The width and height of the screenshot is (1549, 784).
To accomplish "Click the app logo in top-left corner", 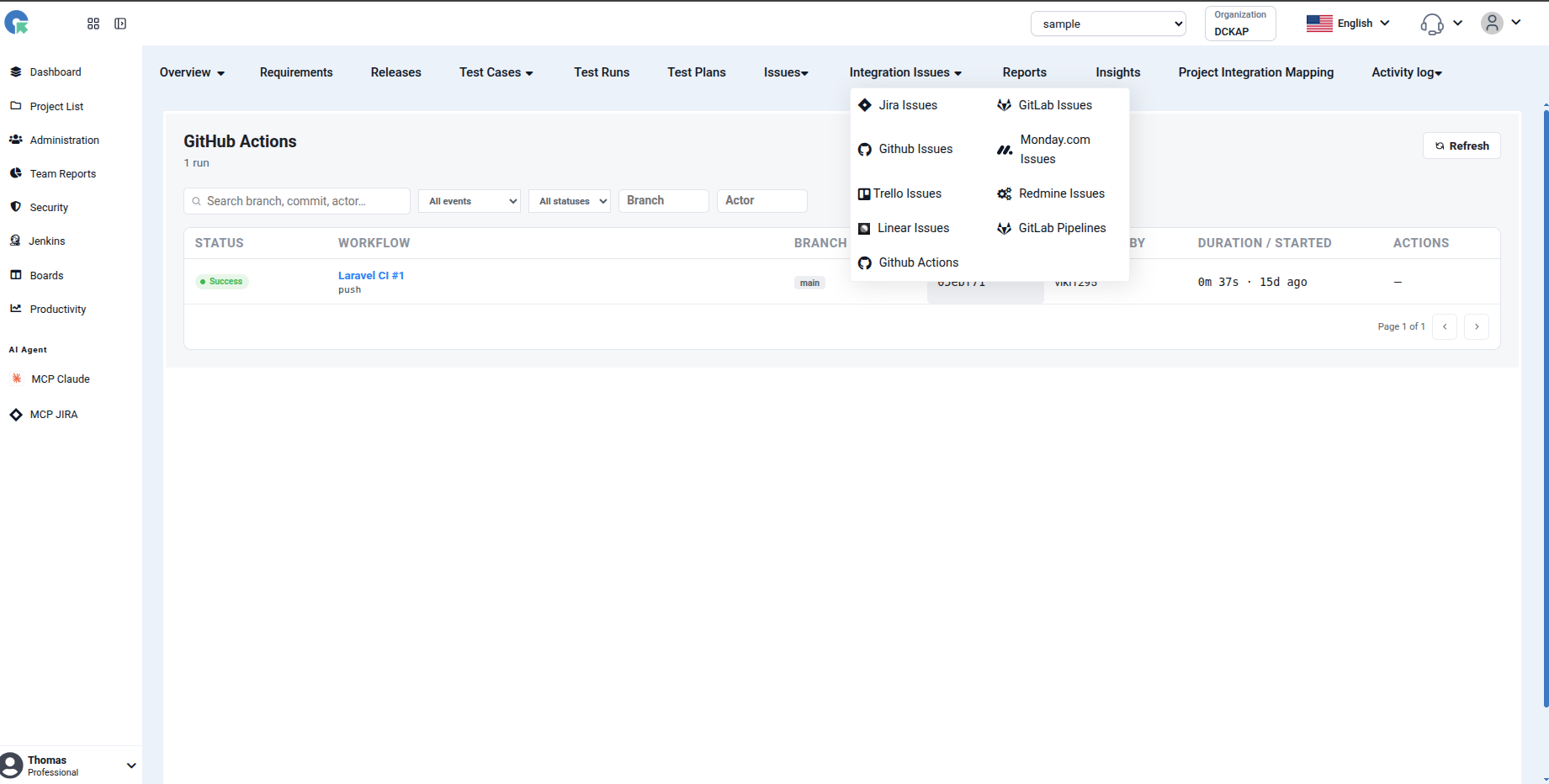I will (16, 23).
